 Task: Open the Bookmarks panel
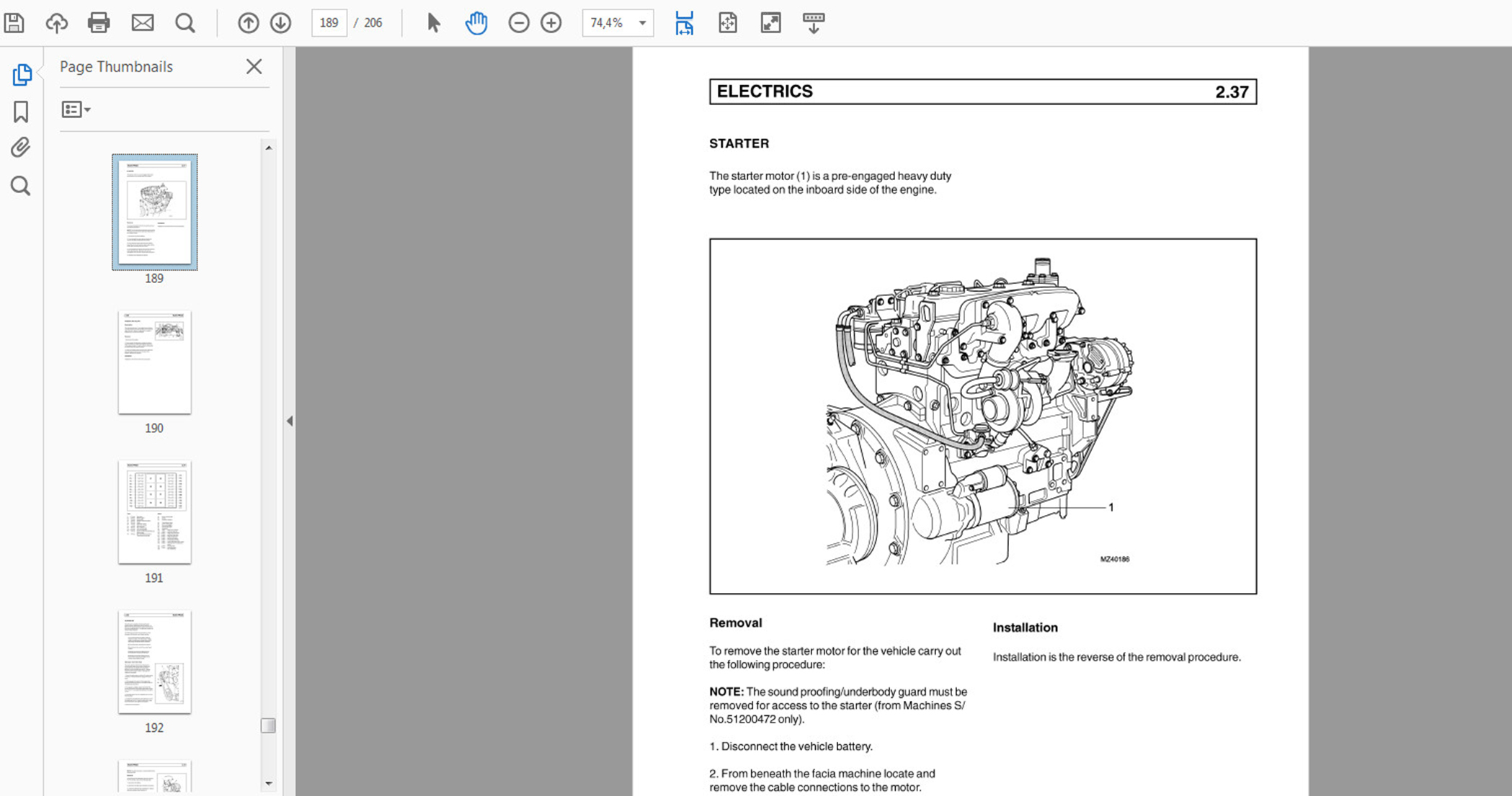(x=21, y=112)
